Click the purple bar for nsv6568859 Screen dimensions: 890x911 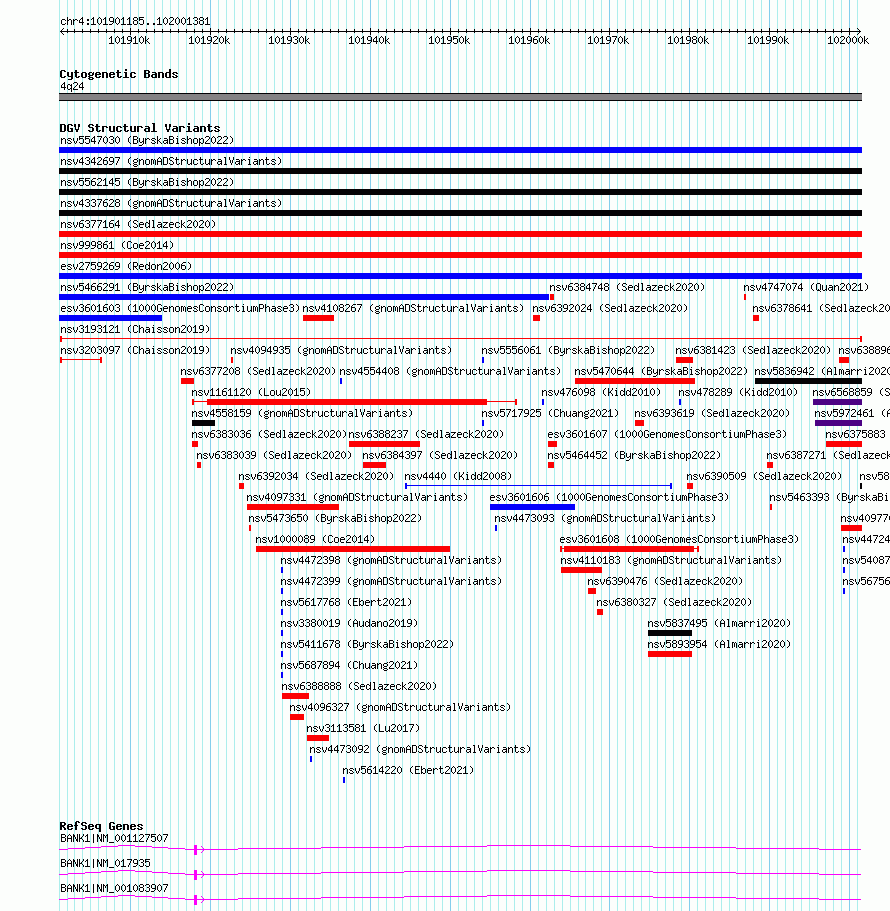[x=837, y=401]
